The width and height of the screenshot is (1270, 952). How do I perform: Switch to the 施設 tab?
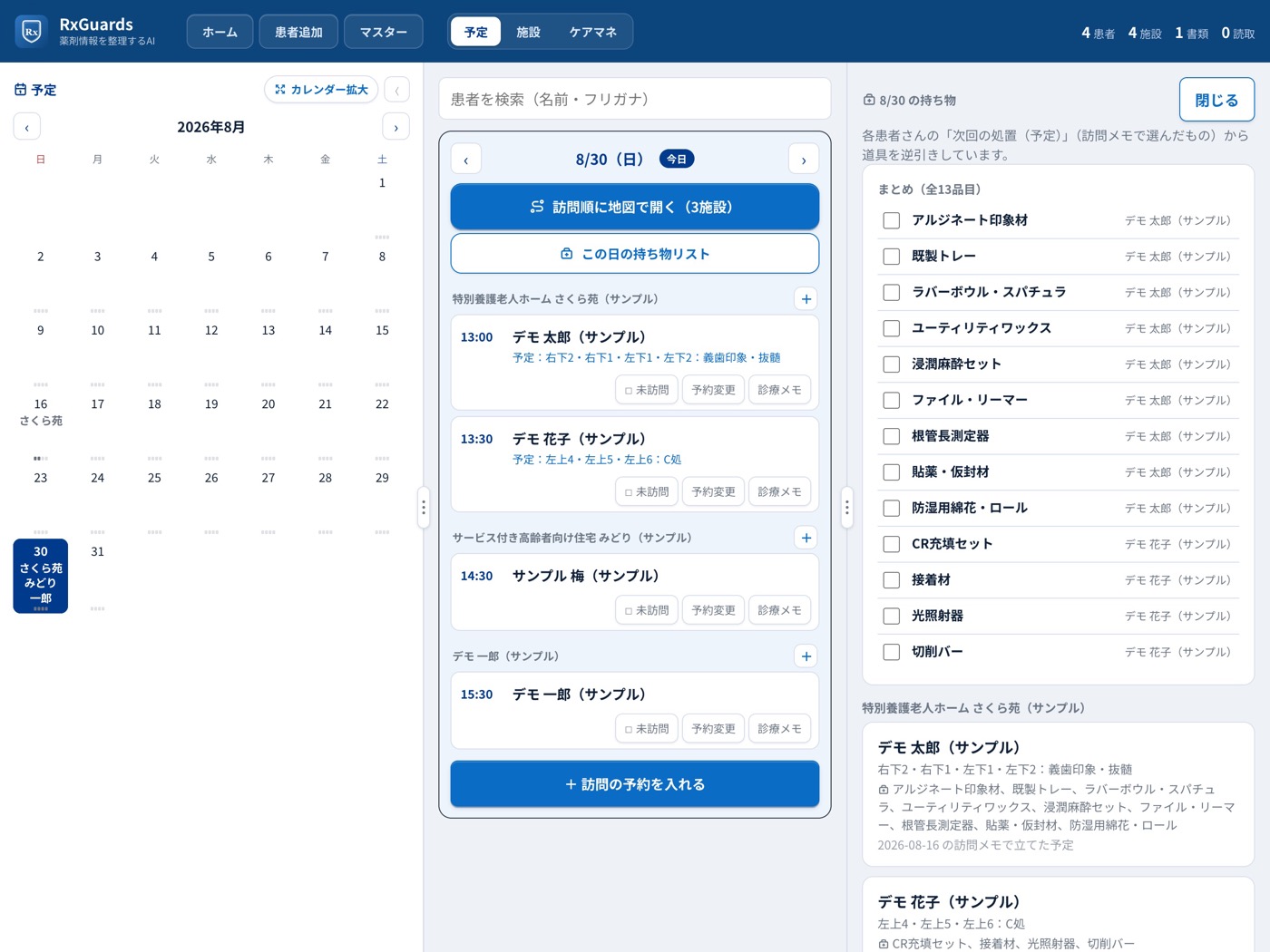pyautogui.click(x=528, y=32)
